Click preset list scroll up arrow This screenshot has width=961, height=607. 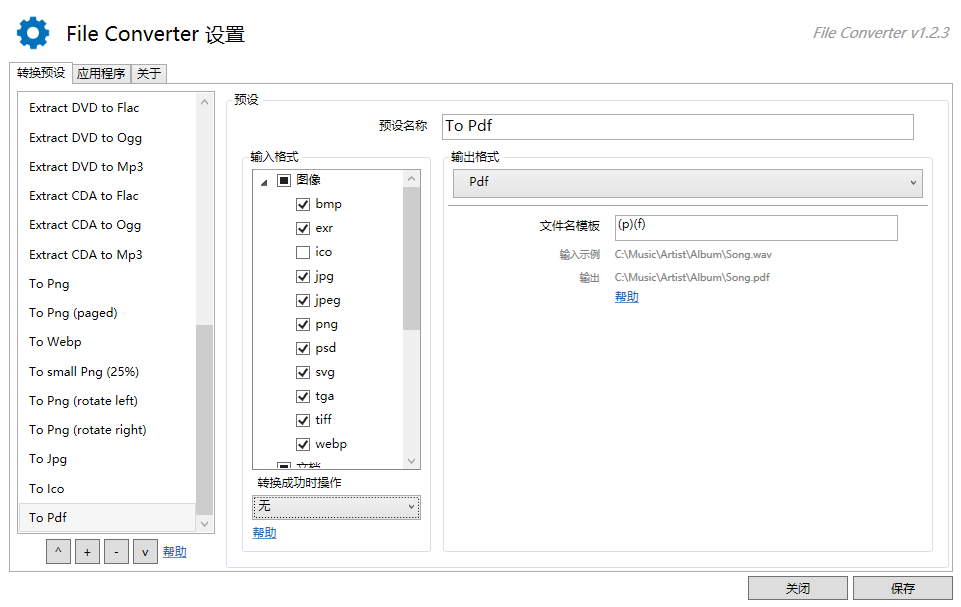[x=205, y=102]
